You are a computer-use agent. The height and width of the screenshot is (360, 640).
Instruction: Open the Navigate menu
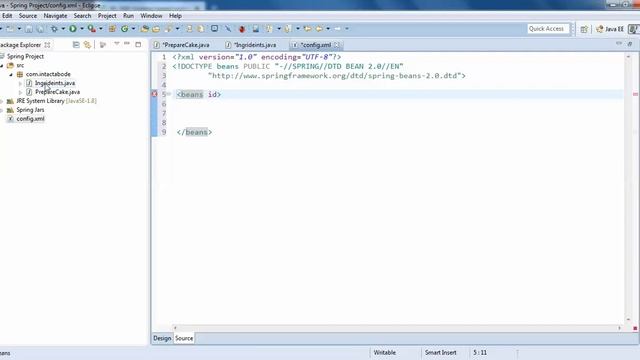pyautogui.click(x=55, y=16)
